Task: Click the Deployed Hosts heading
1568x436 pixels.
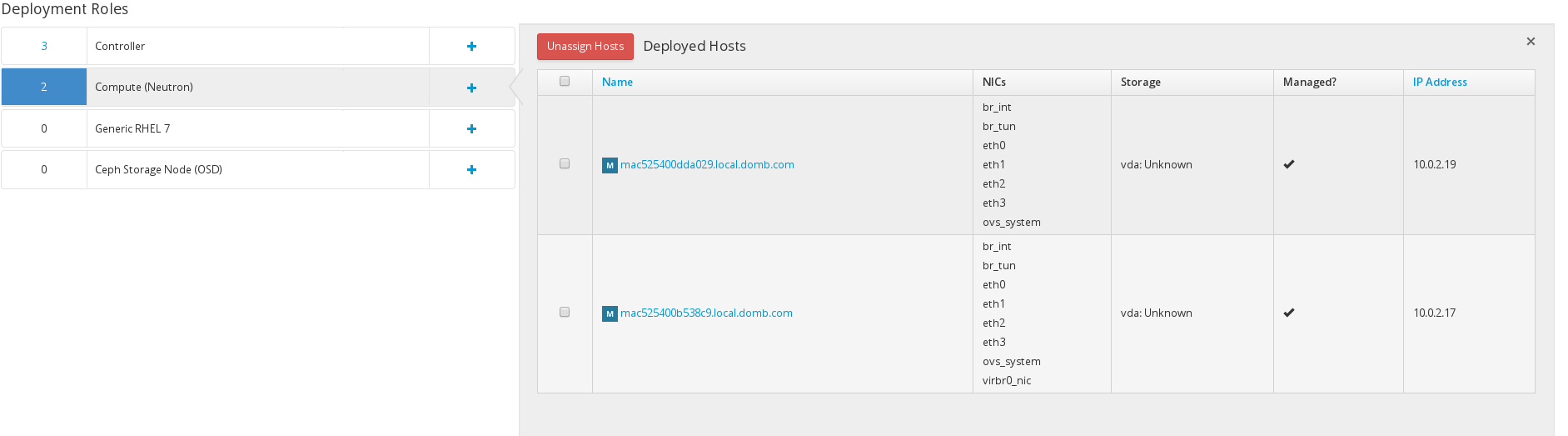Action: [x=694, y=46]
